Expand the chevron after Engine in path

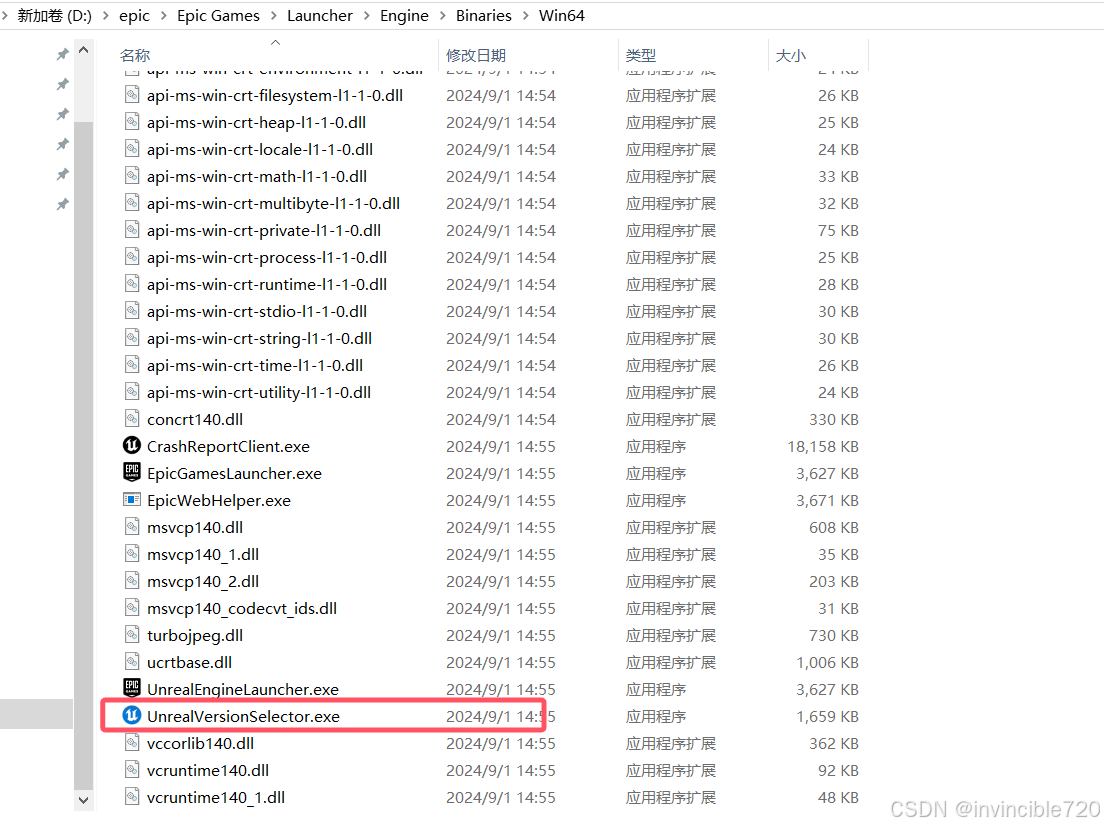(x=442, y=15)
